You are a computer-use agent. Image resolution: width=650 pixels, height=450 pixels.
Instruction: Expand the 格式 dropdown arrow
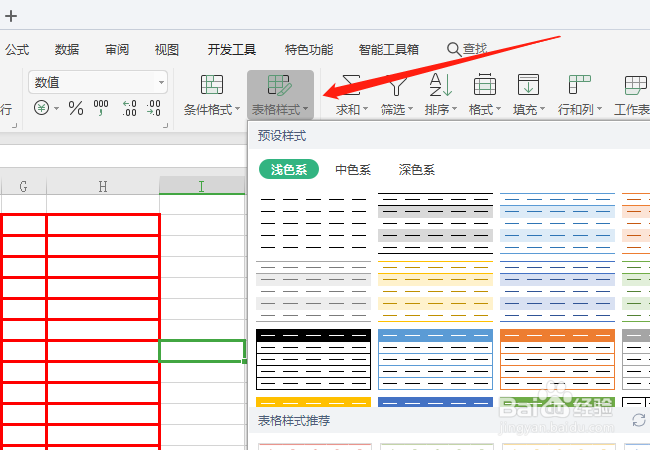coord(499,109)
